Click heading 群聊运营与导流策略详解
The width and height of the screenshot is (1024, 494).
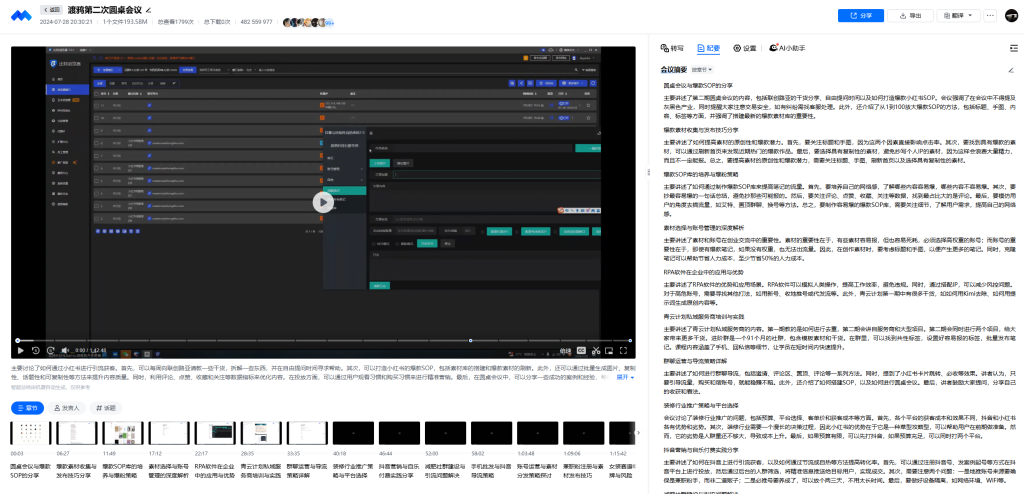pos(695,361)
